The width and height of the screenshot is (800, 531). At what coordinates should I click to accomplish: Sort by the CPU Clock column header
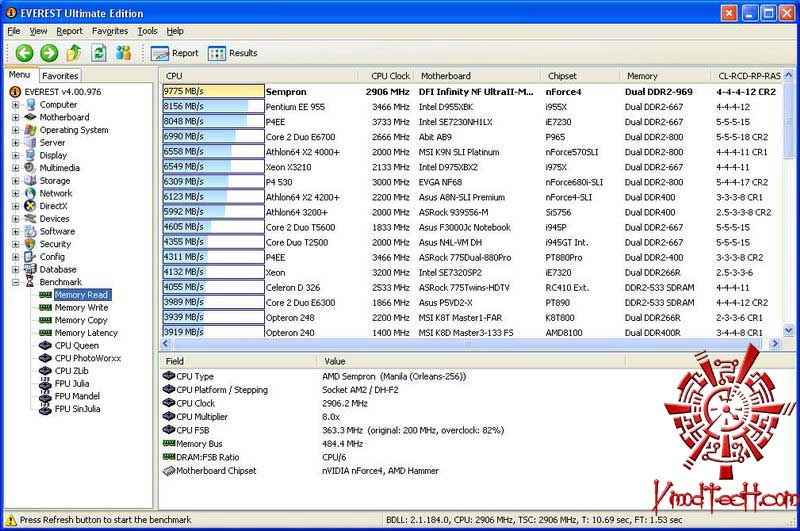[x=387, y=76]
